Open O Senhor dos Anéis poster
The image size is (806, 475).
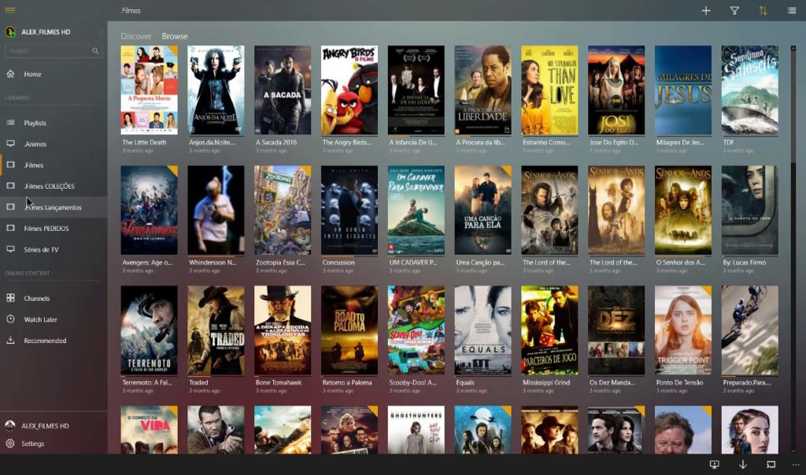[683, 210]
